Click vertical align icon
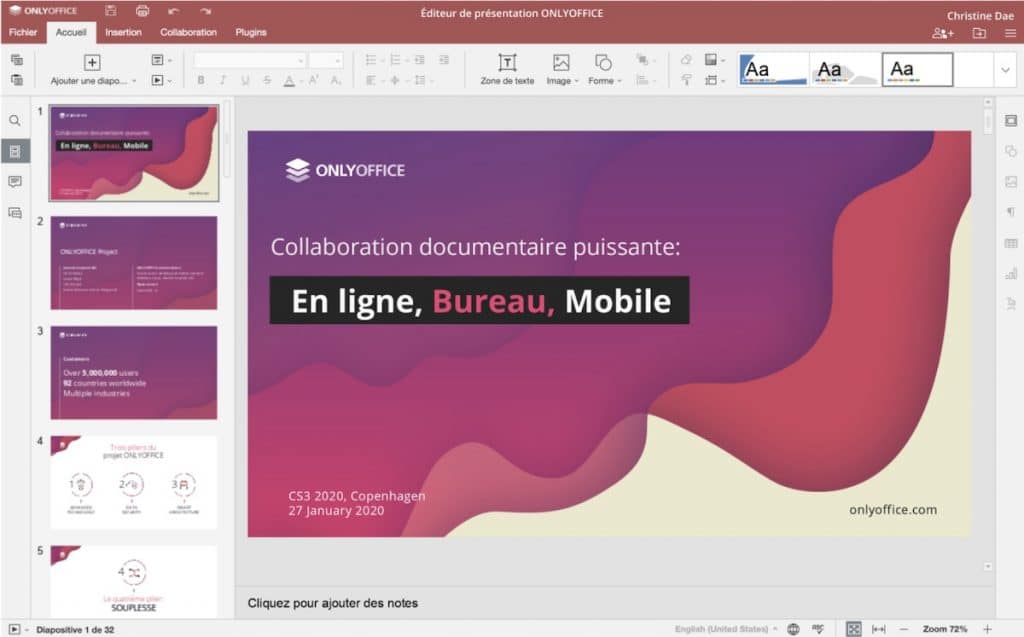This screenshot has width=1024, height=637. coord(396,80)
